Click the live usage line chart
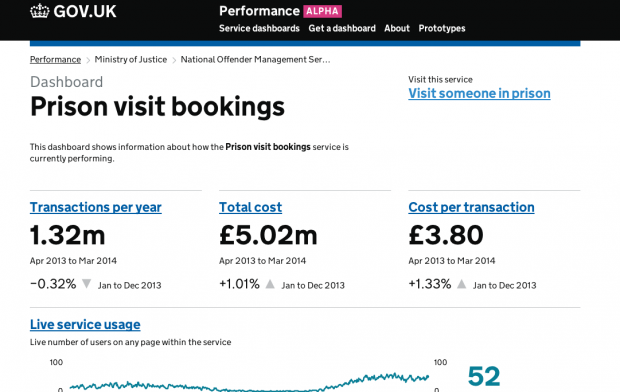This screenshot has height=392, width=620. pos(249,382)
